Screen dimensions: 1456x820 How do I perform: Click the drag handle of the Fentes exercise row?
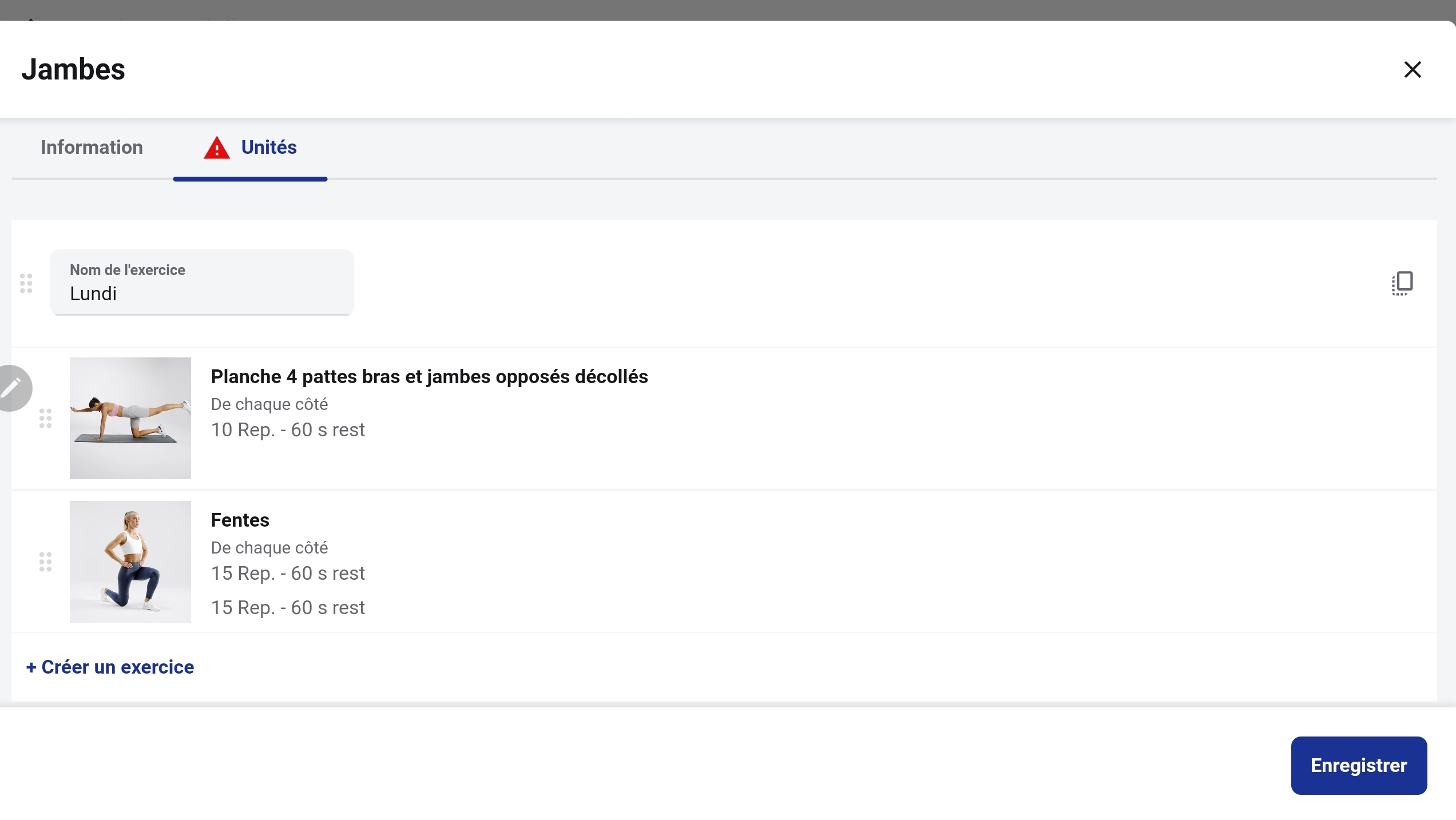[46, 562]
